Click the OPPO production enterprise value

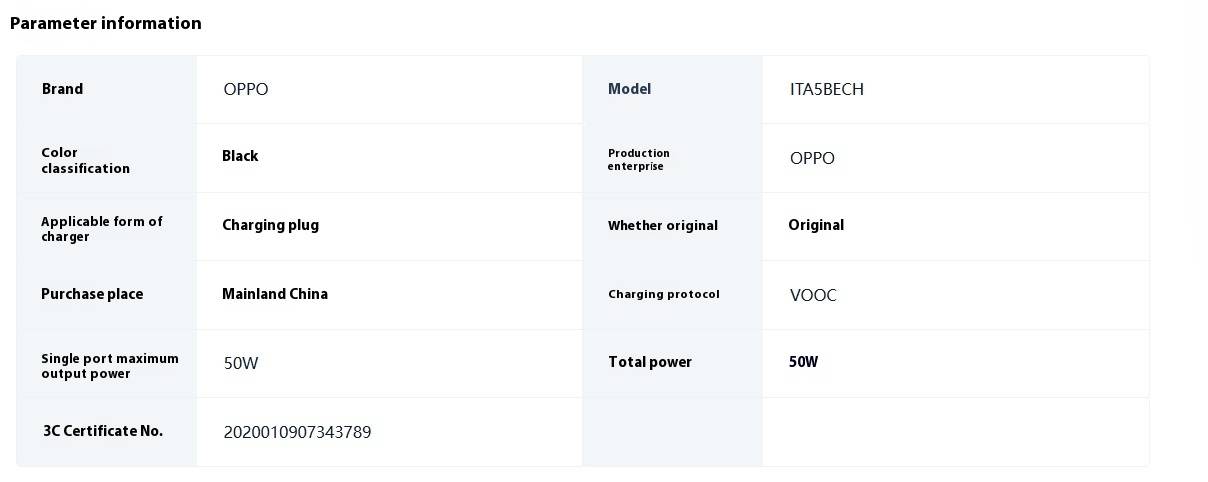(x=812, y=158)
